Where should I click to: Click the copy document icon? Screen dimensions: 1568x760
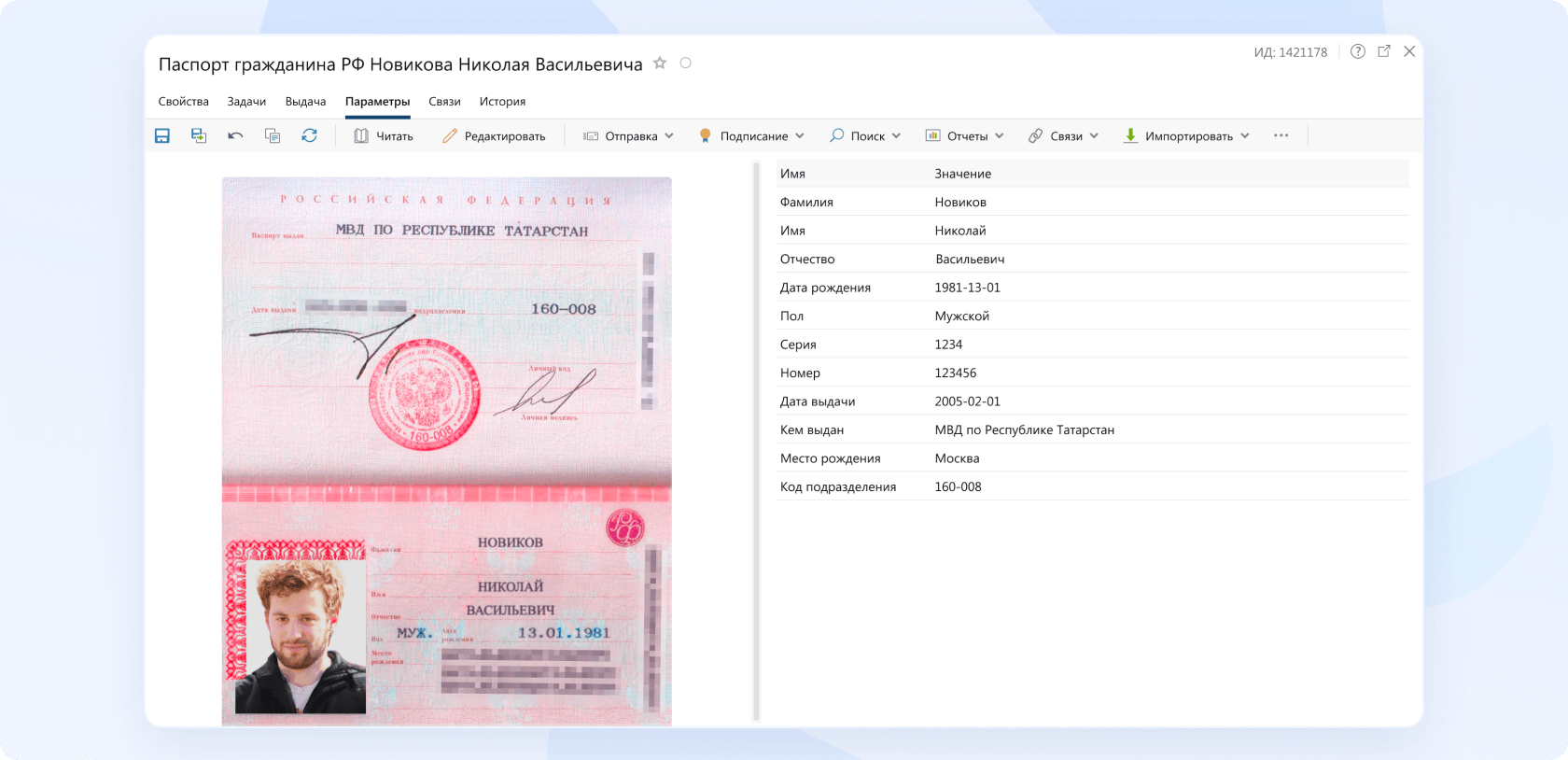(x=273, y=135)
